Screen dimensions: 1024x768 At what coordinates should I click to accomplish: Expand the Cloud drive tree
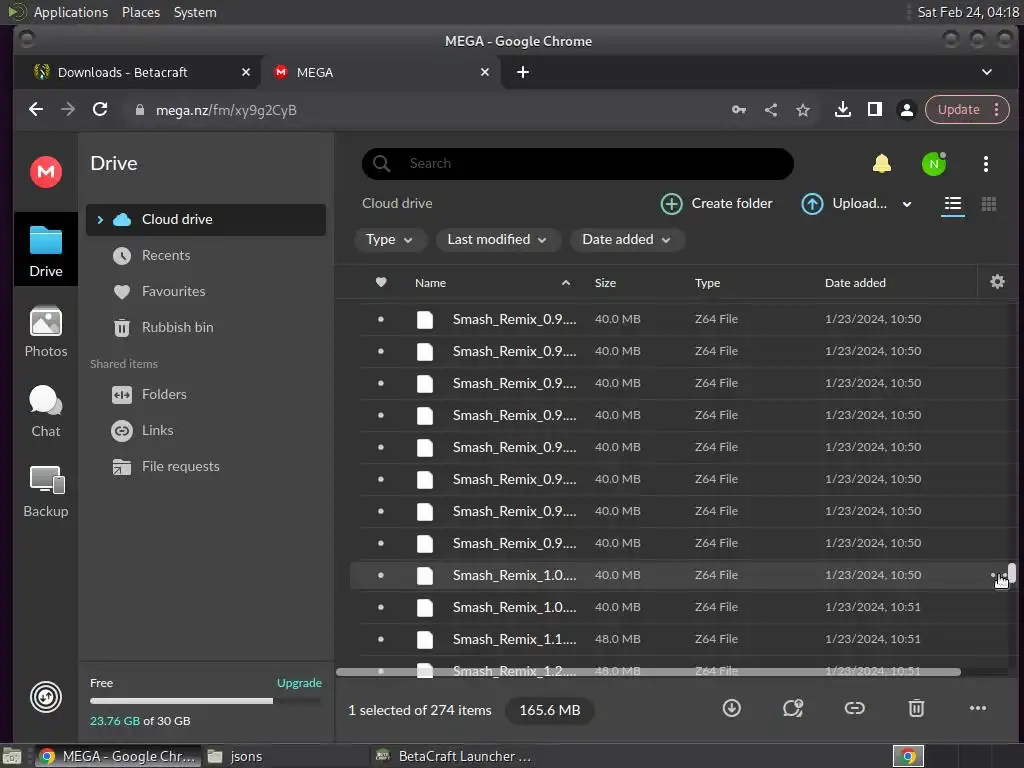(x=100, y=220)
